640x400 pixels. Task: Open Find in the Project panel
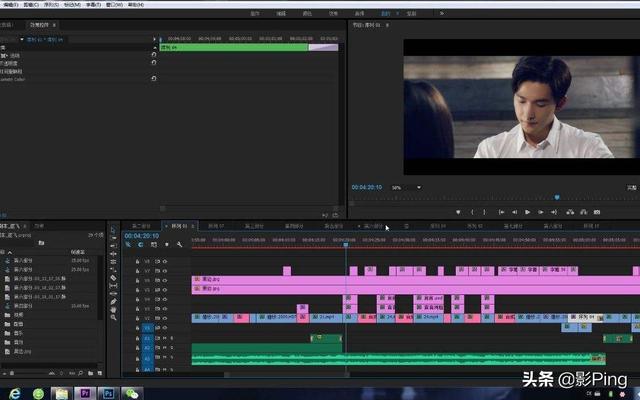point(81,373)
